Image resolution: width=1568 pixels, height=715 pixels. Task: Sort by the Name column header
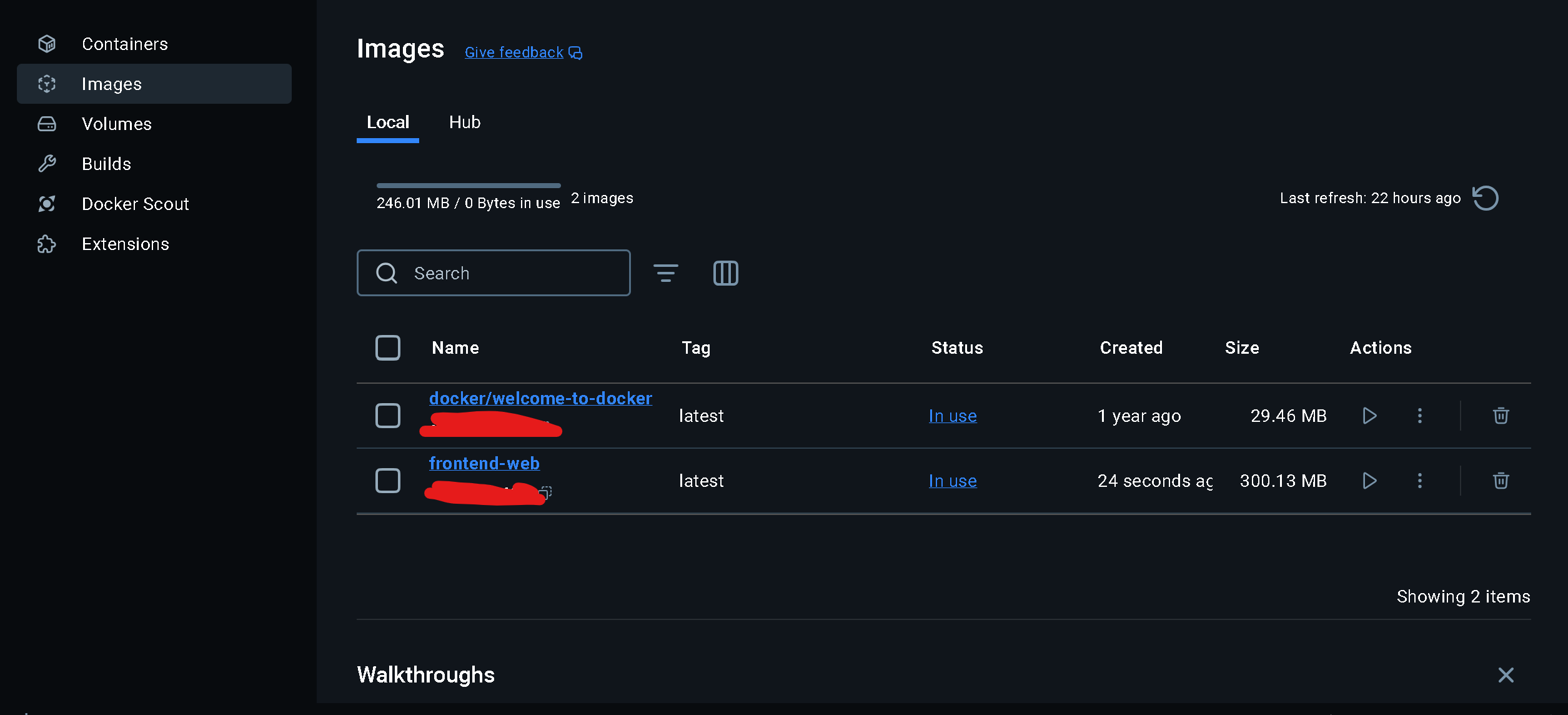pos(455,348)
